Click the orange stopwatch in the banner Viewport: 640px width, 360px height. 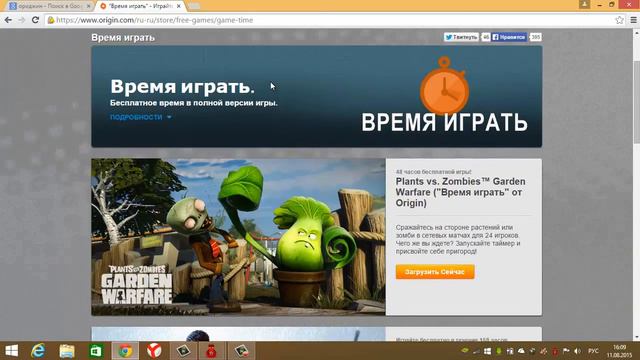[x=444, y=86]
